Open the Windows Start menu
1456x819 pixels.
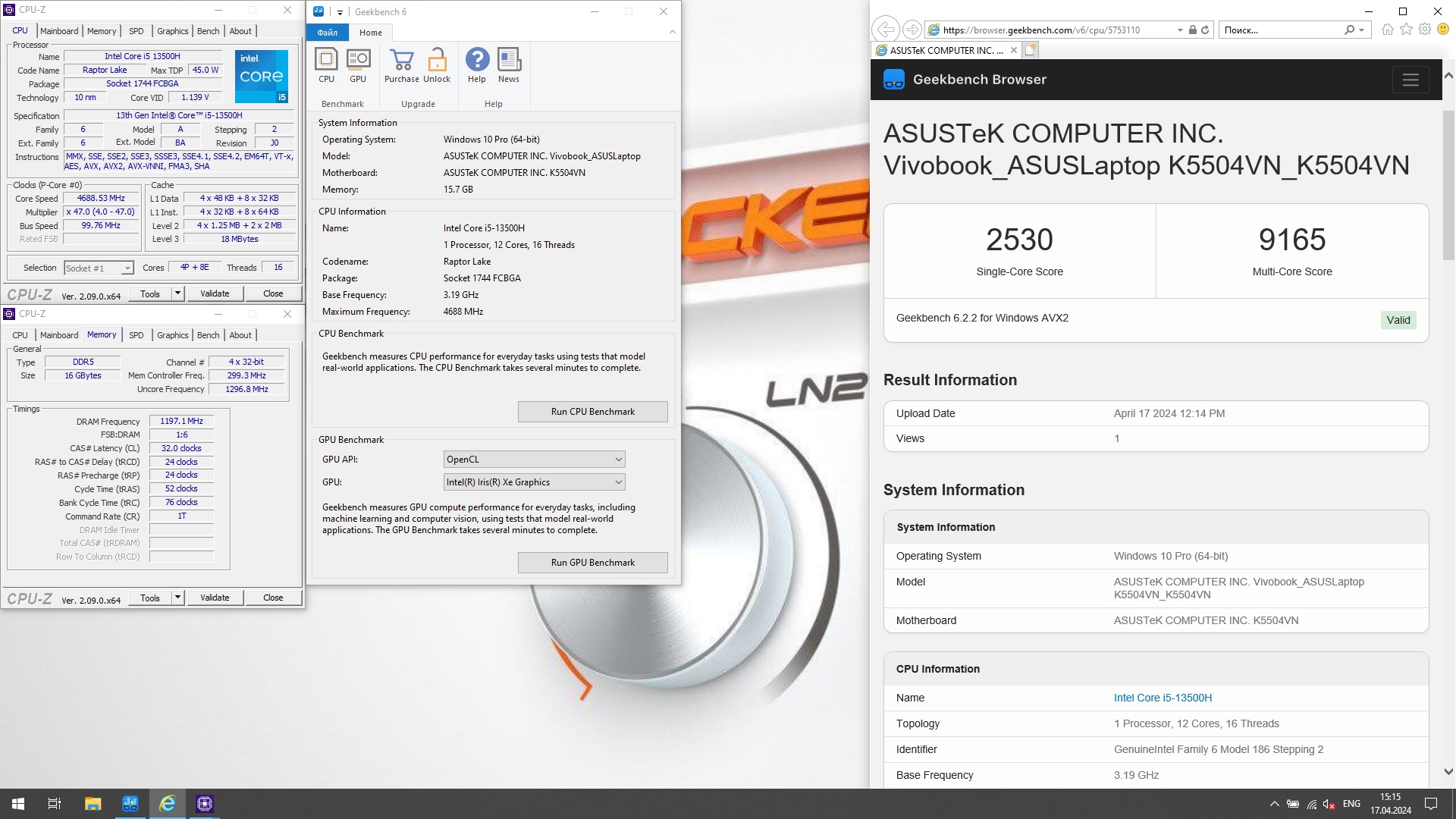click(18, 804)
